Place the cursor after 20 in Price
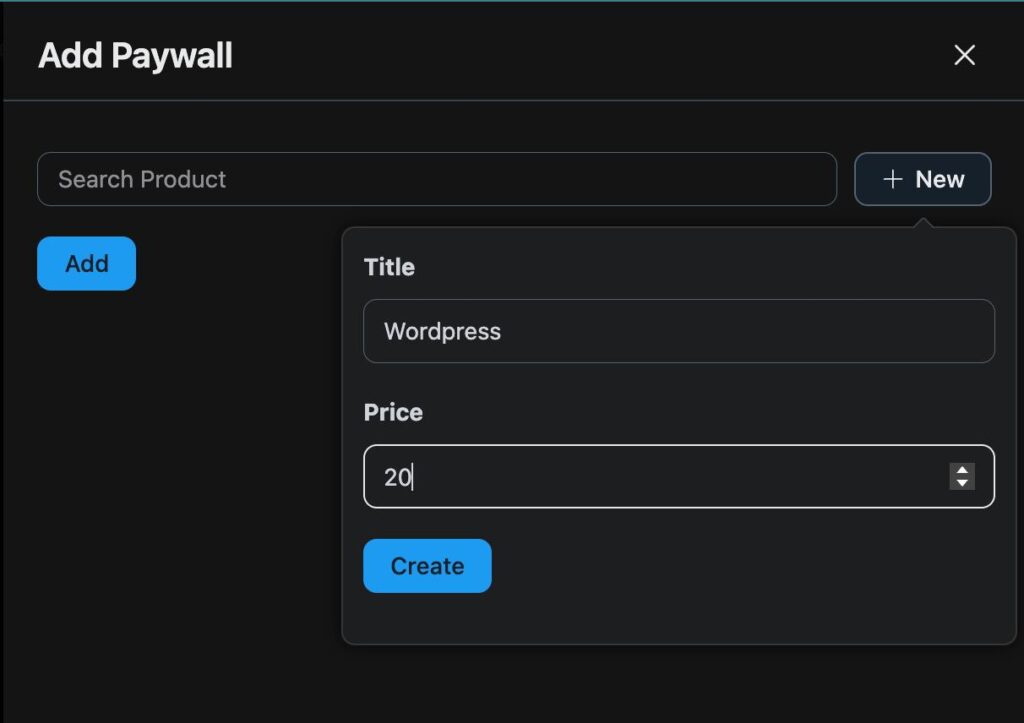The image size is (1024, 723). (x=410, y=477)
